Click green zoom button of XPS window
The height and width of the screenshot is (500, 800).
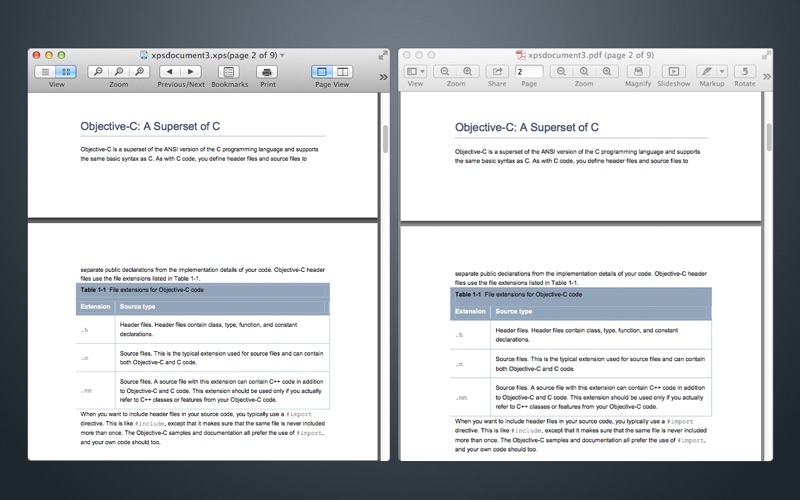coord(61,55)
